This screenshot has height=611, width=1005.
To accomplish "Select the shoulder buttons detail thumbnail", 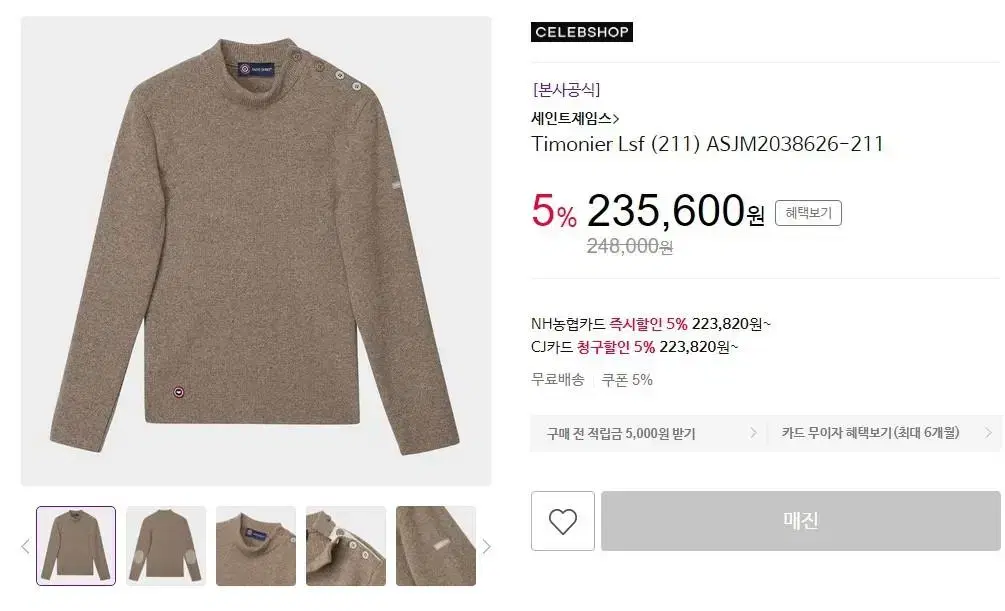I will (x=346, y=546).
